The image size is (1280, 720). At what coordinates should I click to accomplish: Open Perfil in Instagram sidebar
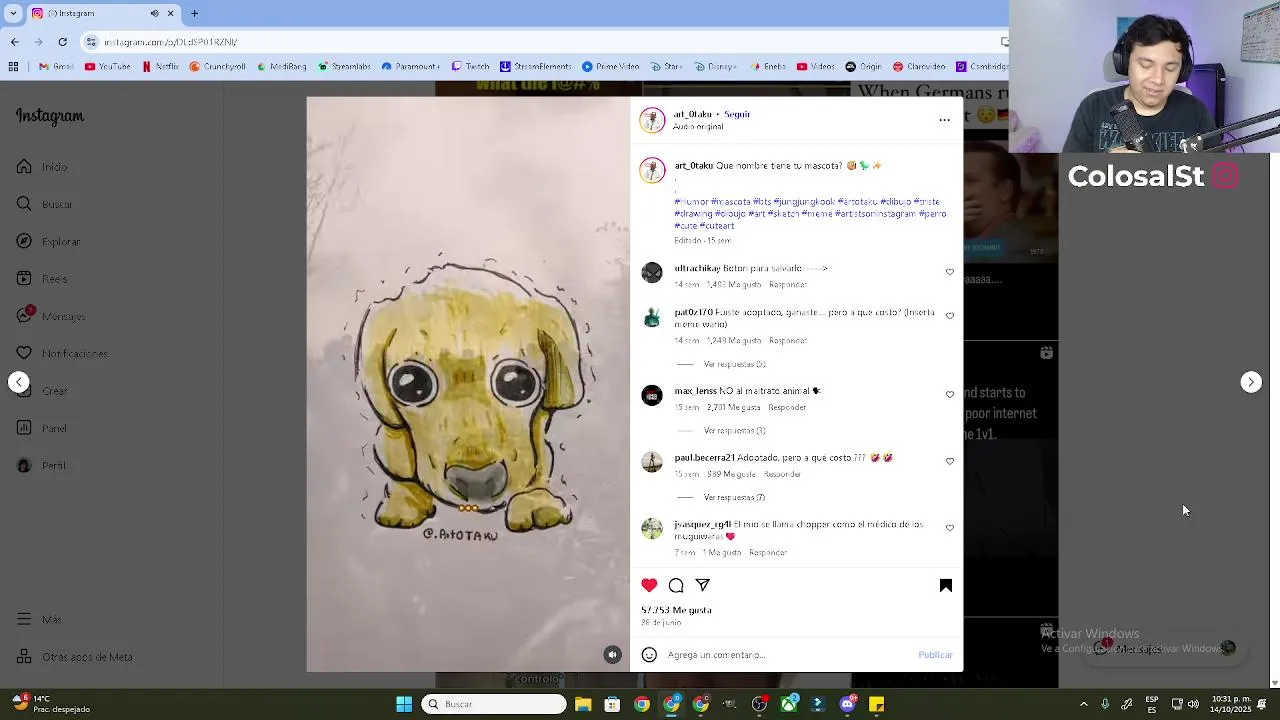pyautogui.click(x=42, y=465)
